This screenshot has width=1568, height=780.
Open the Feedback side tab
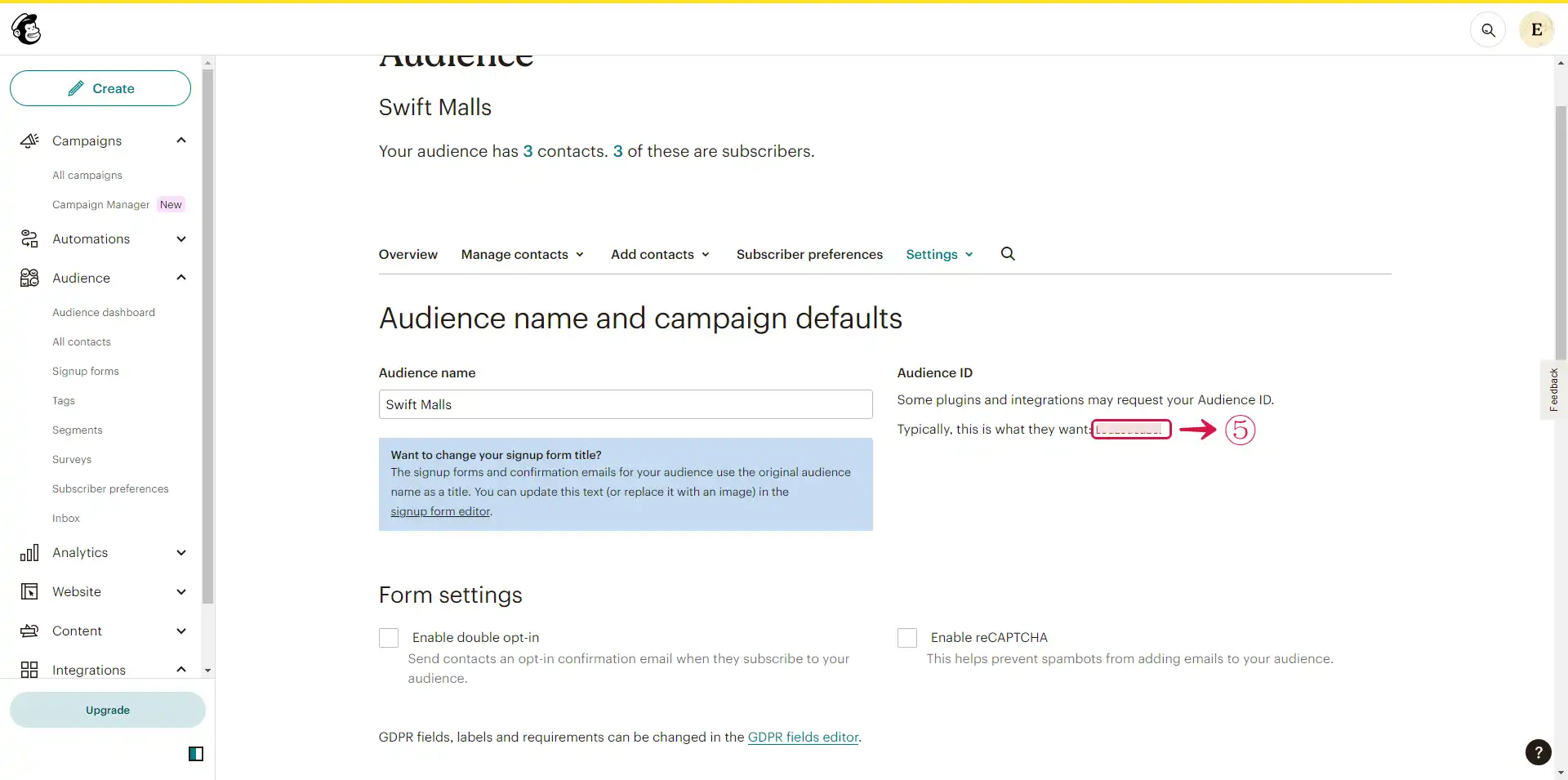1553,390
